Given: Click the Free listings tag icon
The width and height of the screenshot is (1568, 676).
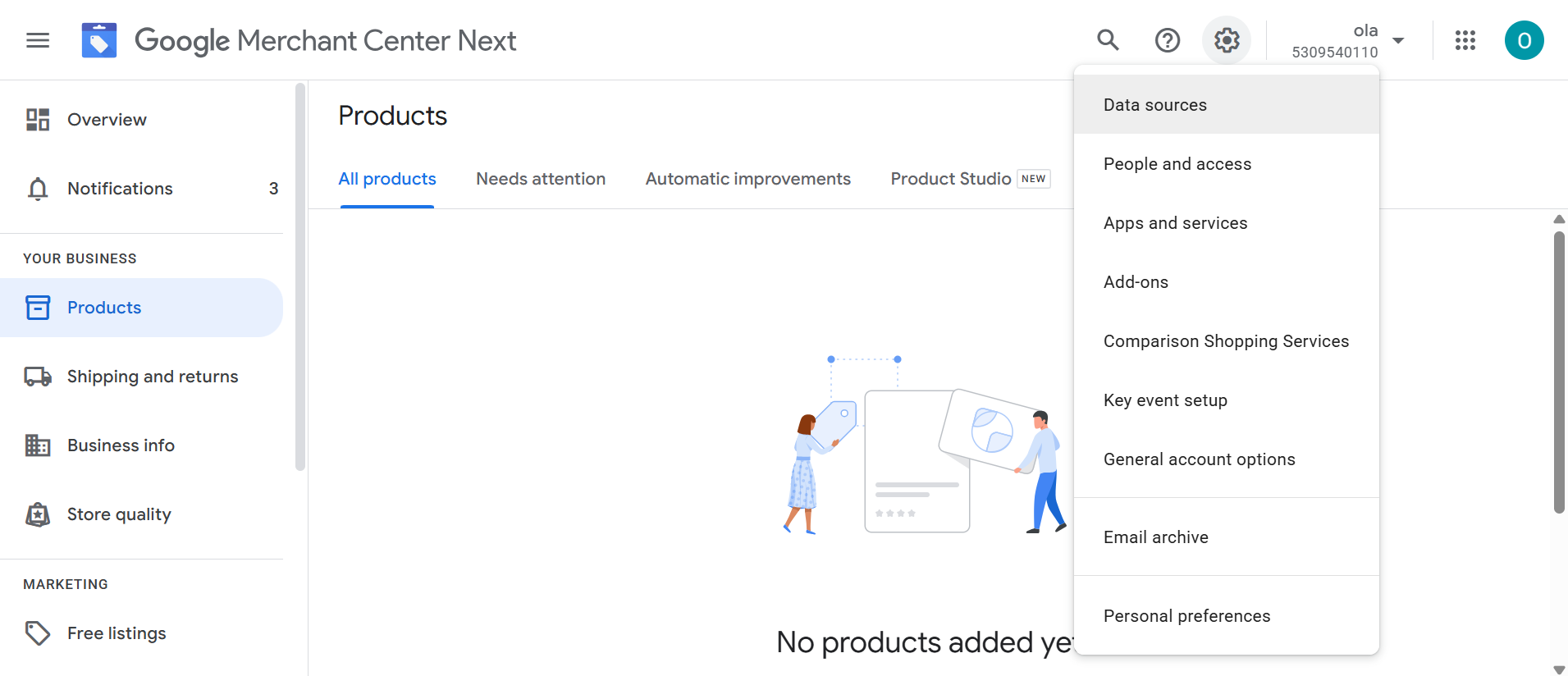Looking at the screenshot, I should (x=38, y=633).
